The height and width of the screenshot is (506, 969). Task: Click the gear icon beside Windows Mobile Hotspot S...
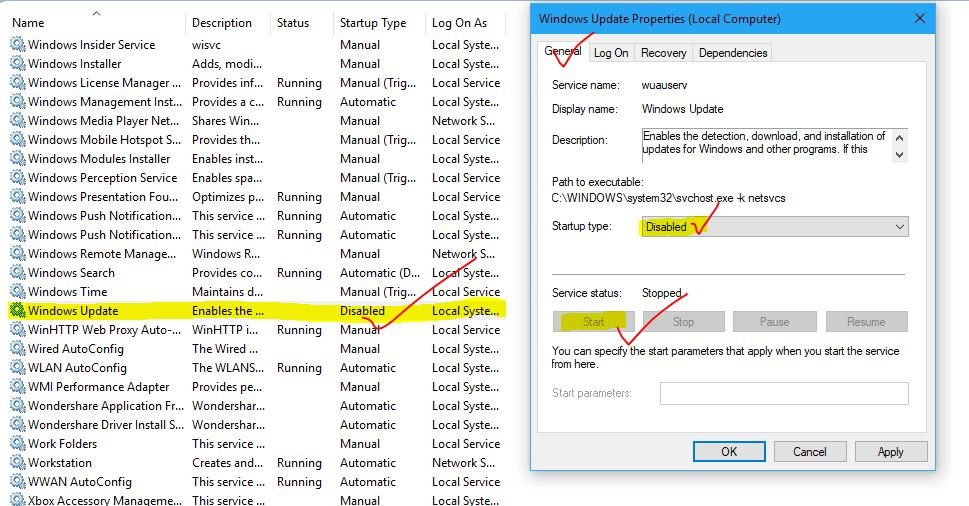pyautogui.click(x=18, y=140)
